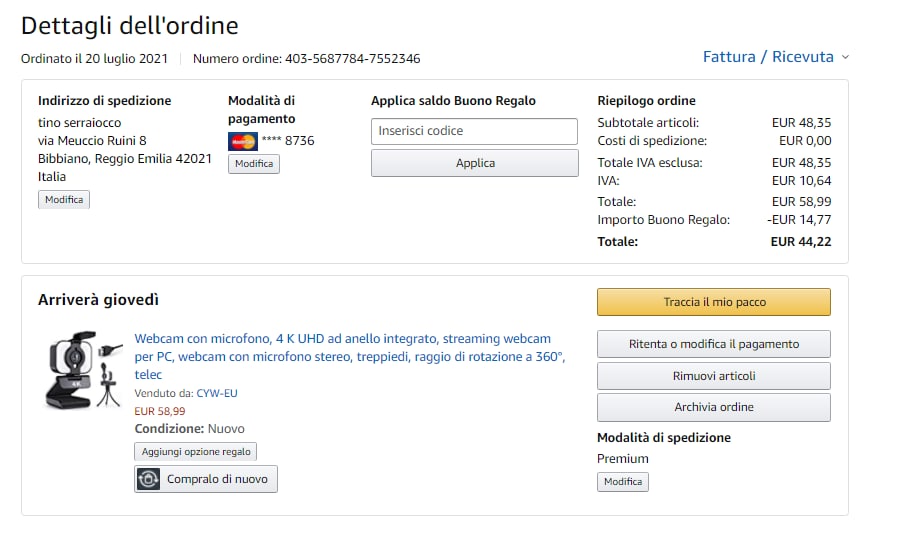Focus the Inserisci codice gift card field

tap(474, 131)
